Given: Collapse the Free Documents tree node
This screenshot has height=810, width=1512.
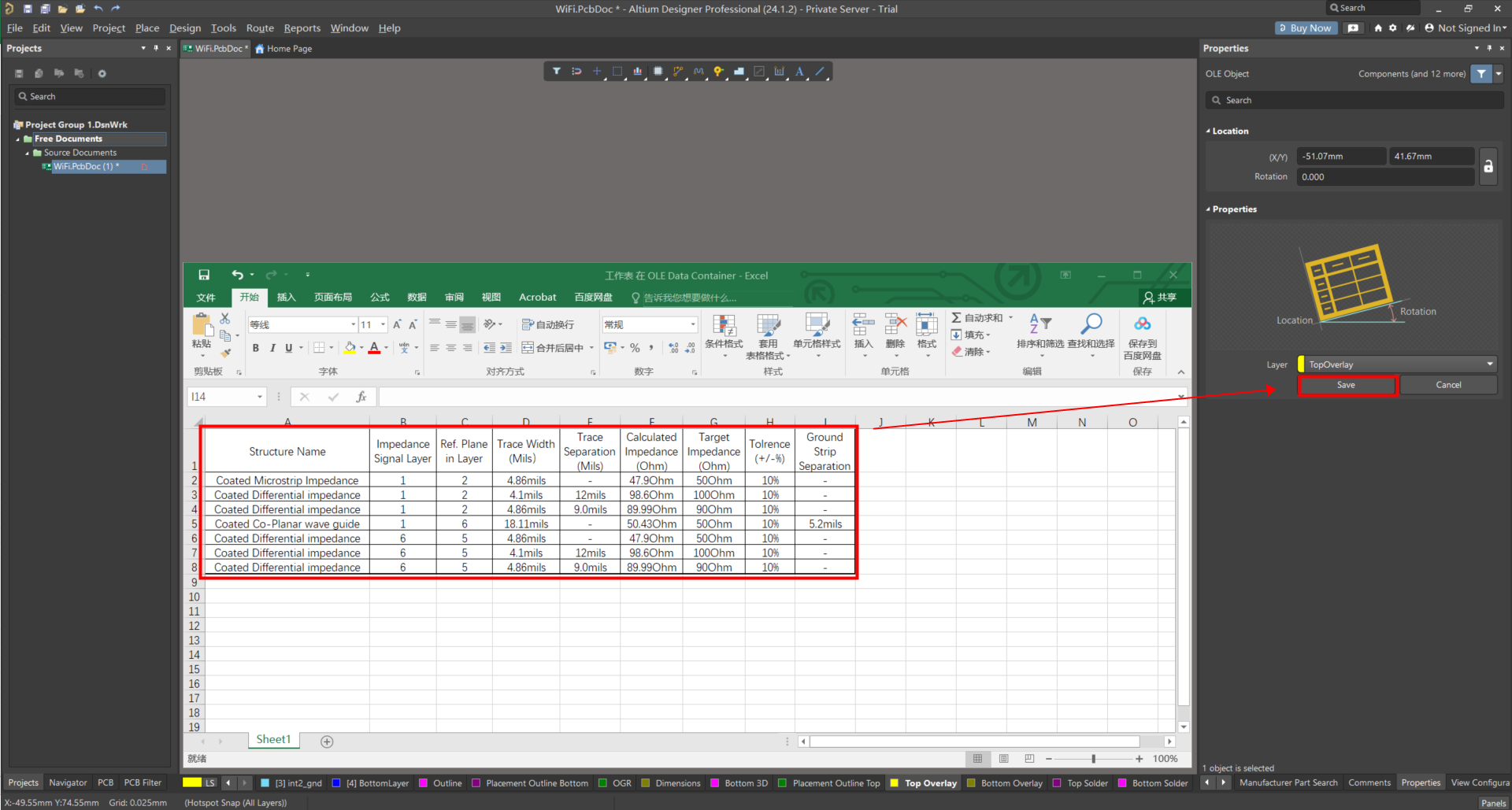Looking at the screenshot, I should click(18, 139).
